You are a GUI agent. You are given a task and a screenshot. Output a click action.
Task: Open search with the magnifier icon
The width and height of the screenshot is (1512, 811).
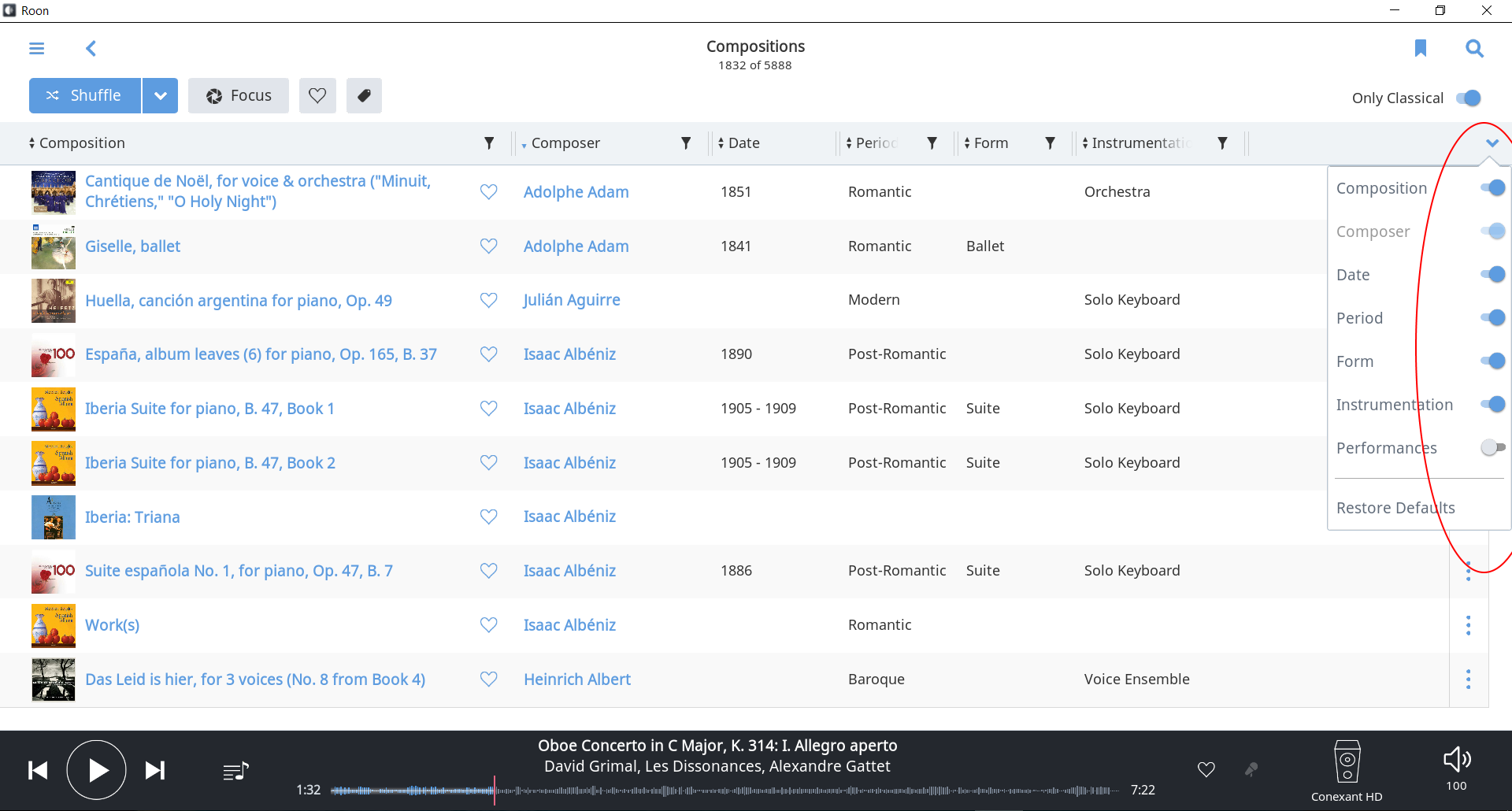click(x=1474, y=49)
